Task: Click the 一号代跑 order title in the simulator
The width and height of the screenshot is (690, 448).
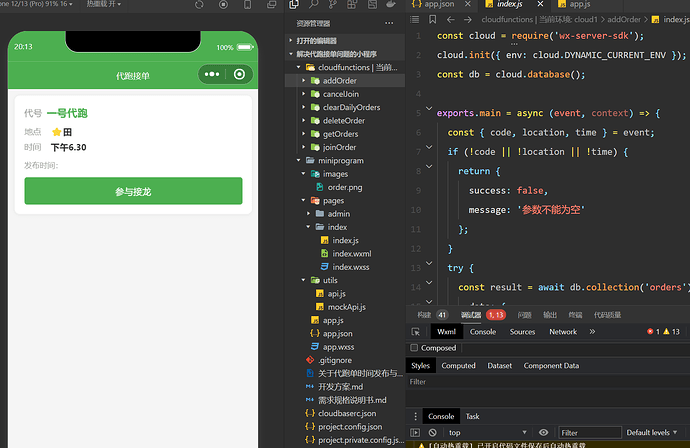Action: pyautogui.click(x=67, y=113)
